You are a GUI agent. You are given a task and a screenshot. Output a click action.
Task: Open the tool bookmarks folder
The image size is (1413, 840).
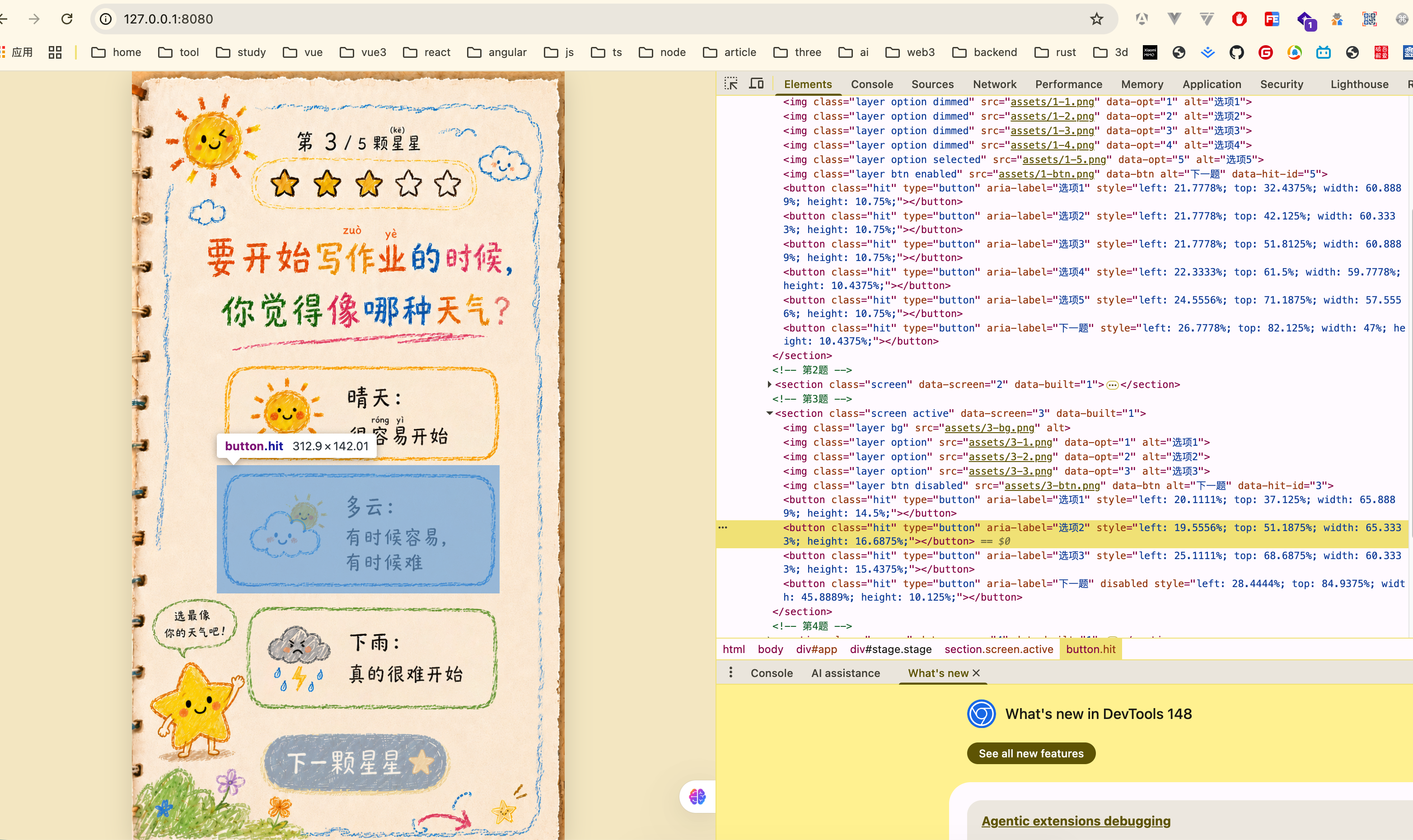click(x=178, y=53)
